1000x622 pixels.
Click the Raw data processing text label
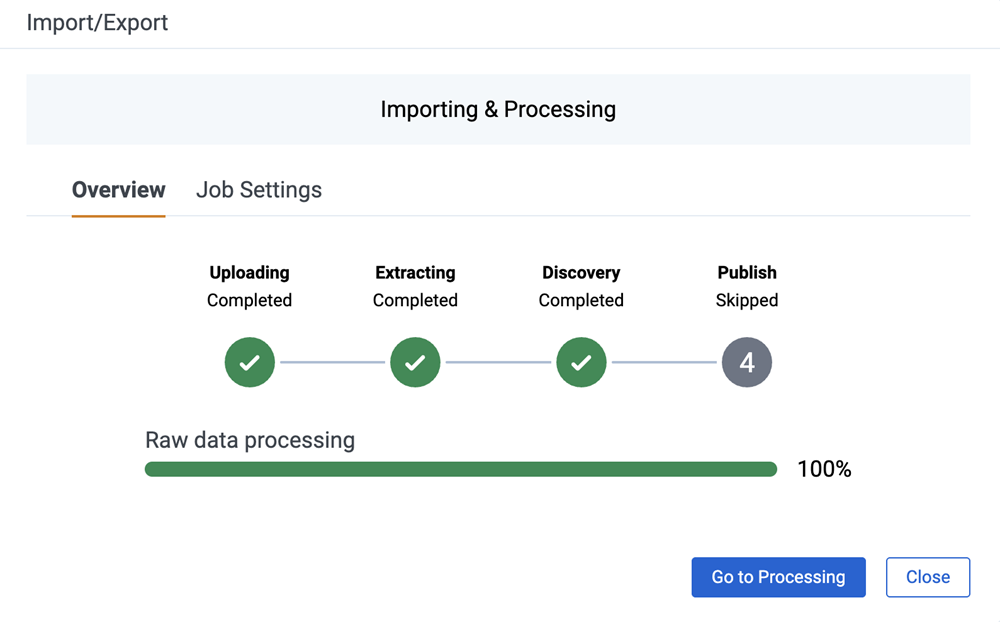coord(250,440)
